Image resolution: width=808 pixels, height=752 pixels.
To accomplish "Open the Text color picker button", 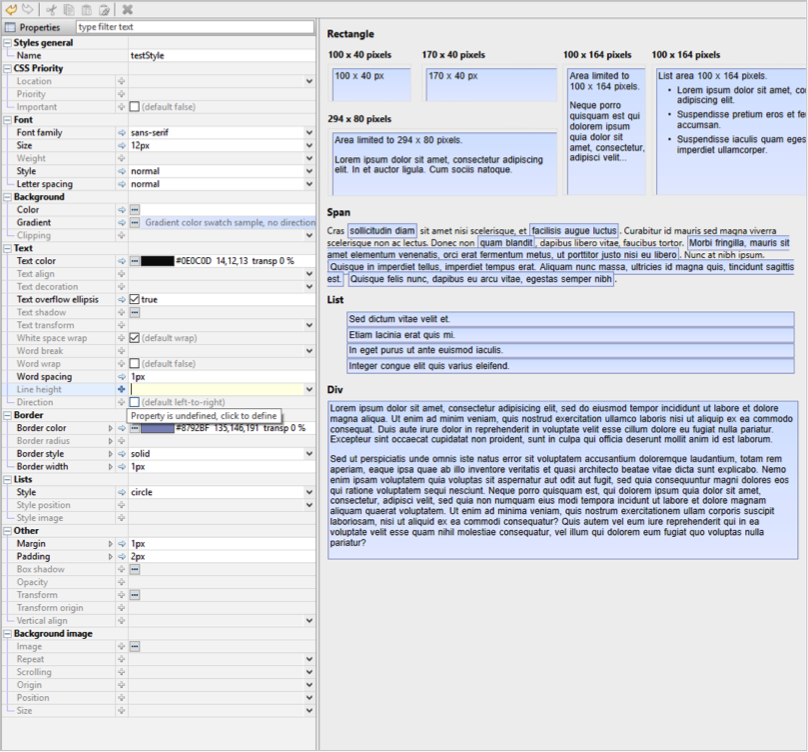I will point(134,261).
